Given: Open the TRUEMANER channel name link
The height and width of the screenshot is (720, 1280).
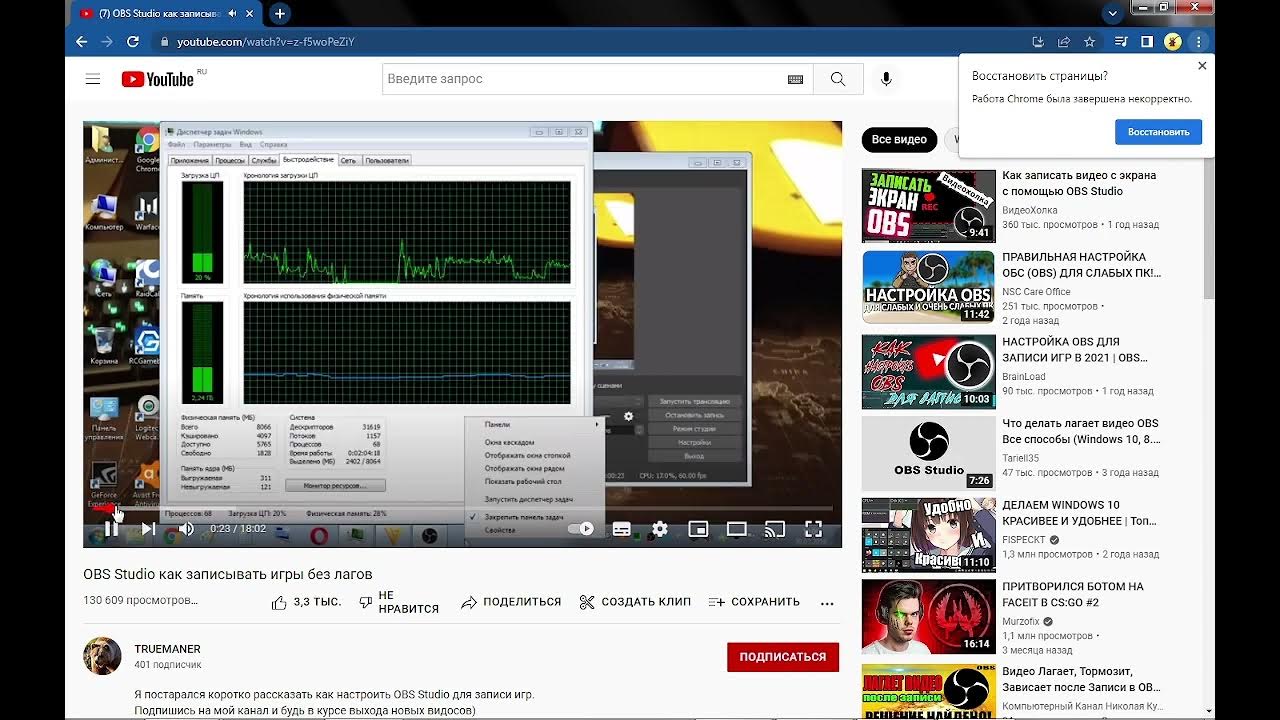Looking at the screenshot, I should (x=168, y=649).
